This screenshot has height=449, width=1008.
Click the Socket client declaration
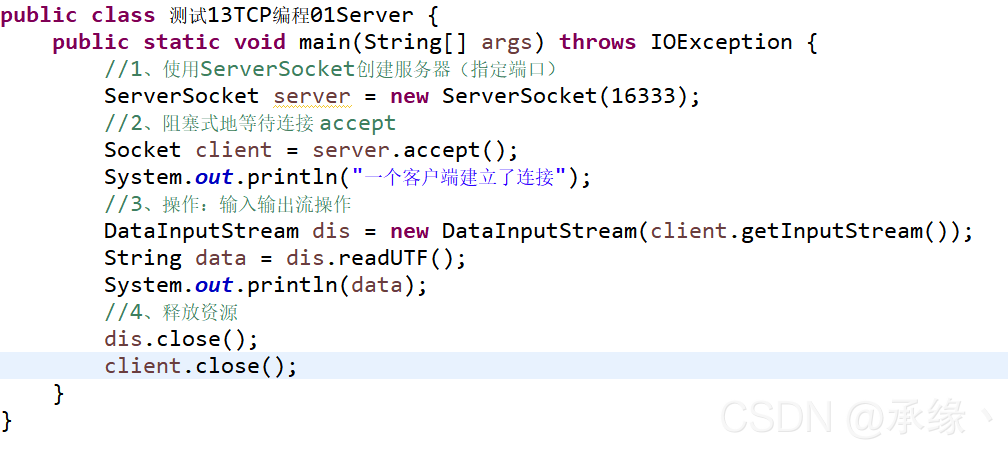pos(188,151)
